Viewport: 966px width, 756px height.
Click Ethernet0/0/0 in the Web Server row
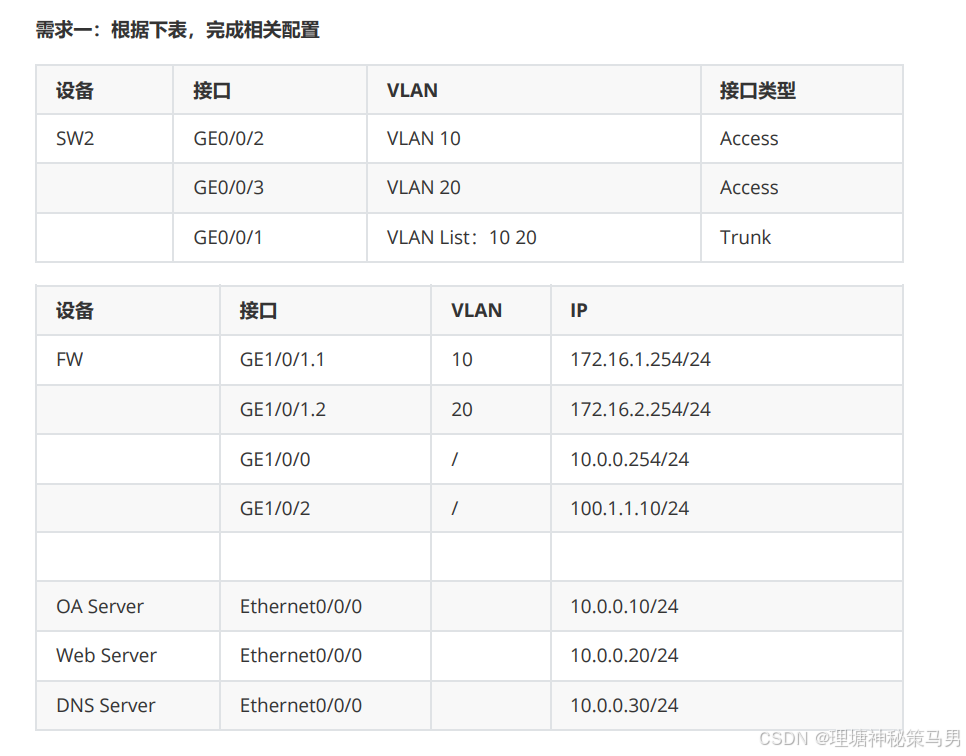pyautogui.click(x=301, y=656)
